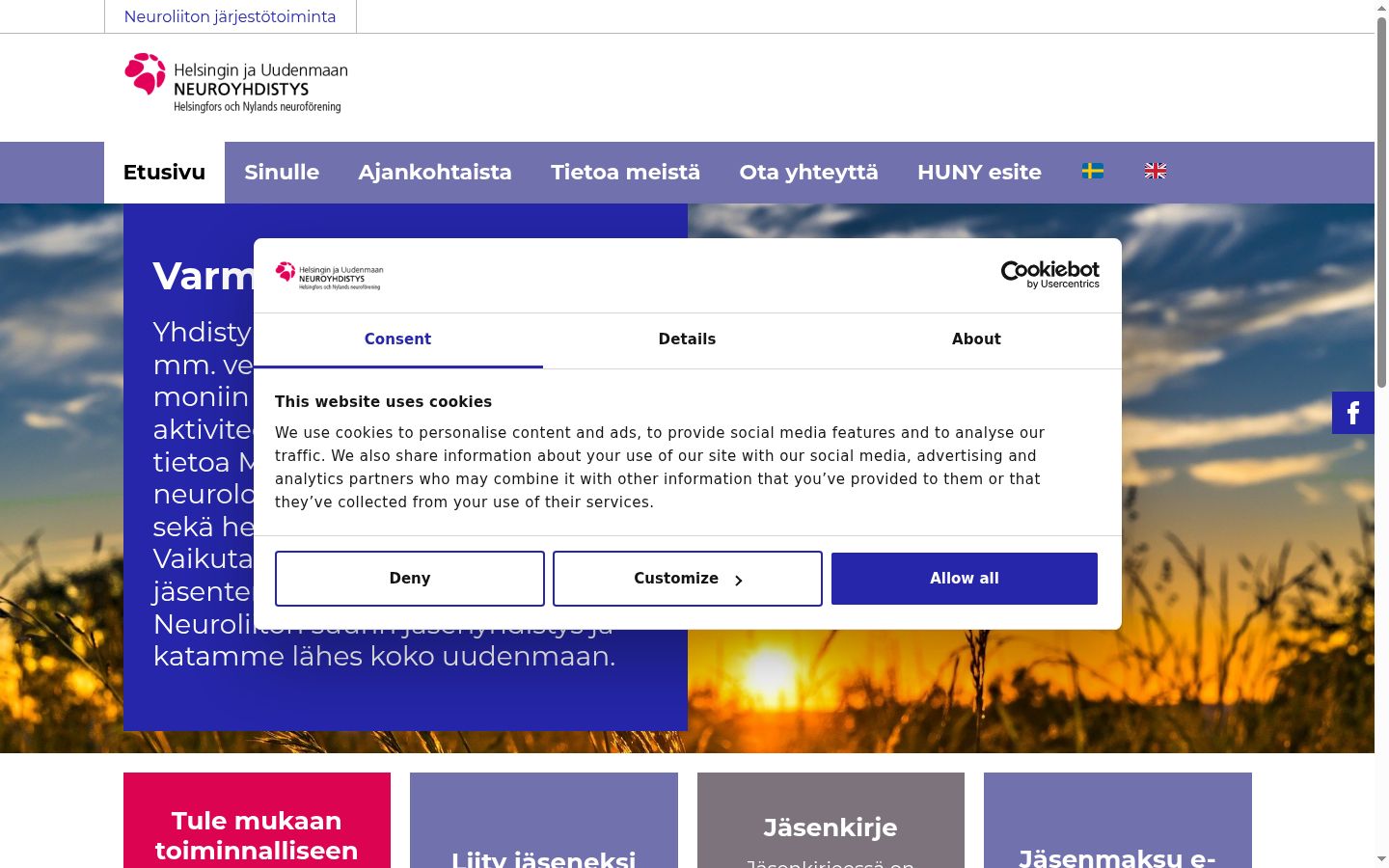This screenshot has width=1389, height=868.
Task: Open the Facebook side button
Action: click(1353, 413)
